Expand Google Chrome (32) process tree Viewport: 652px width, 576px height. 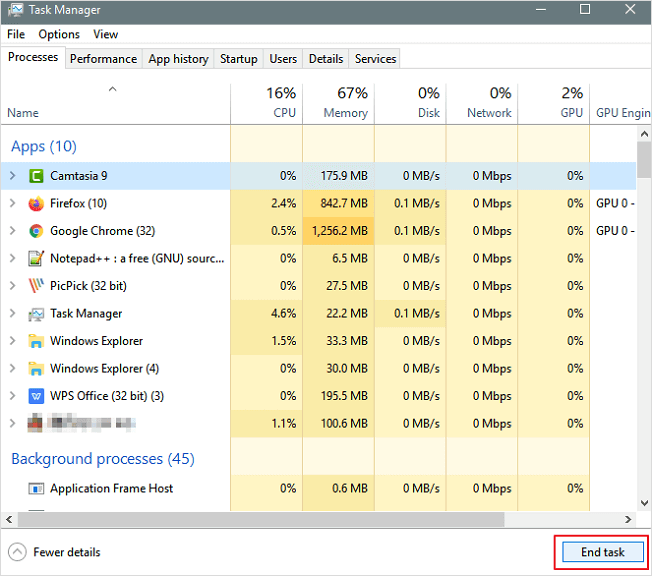[12, 231]
